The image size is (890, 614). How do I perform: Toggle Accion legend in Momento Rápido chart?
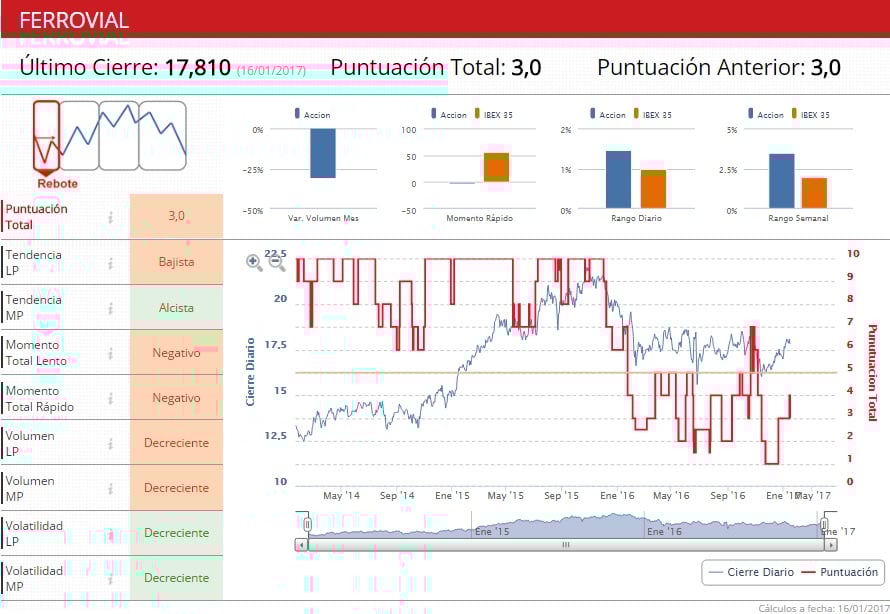[448, 114]
